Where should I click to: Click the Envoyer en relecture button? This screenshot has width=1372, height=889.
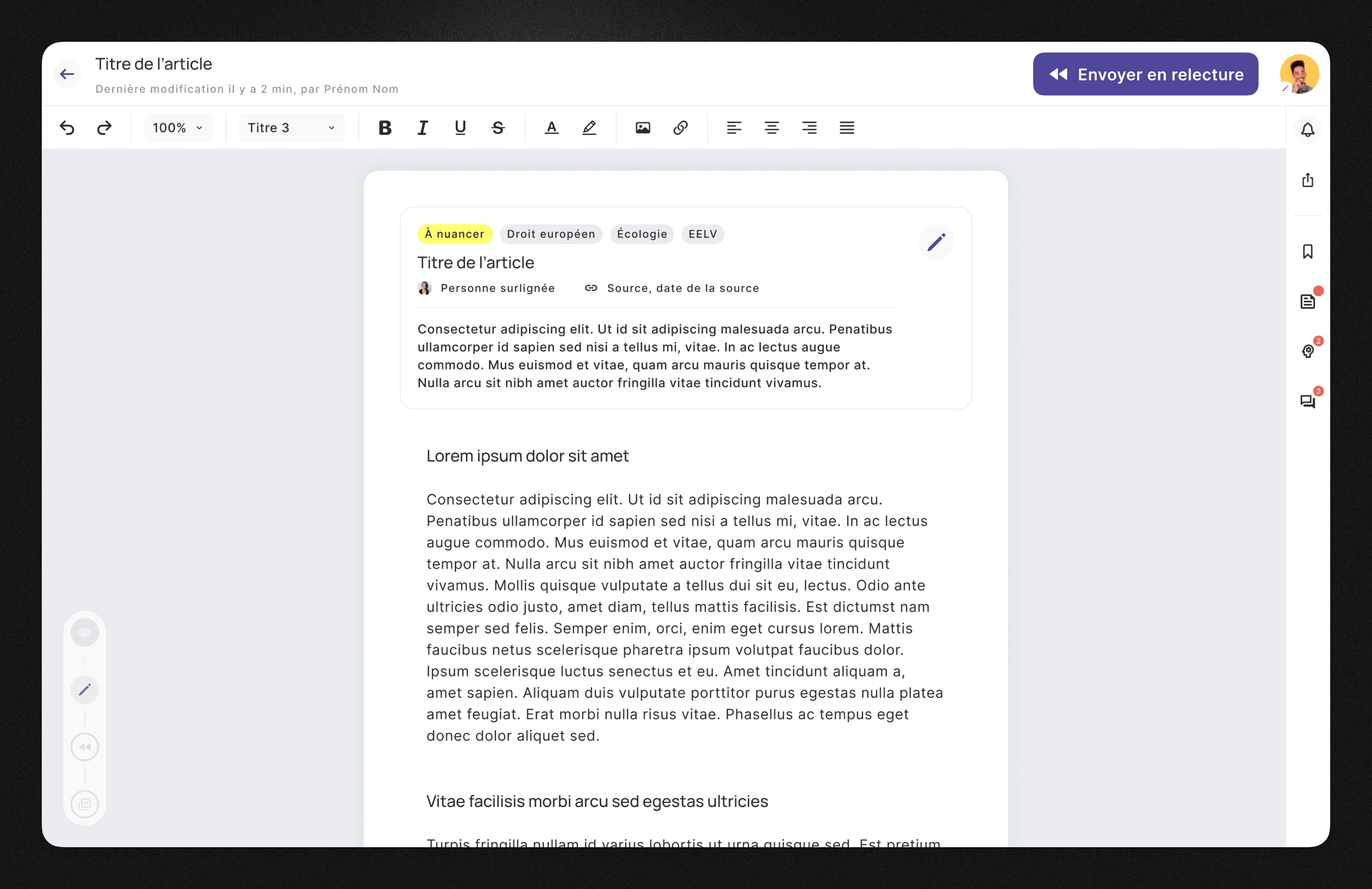coord(1145,74)
